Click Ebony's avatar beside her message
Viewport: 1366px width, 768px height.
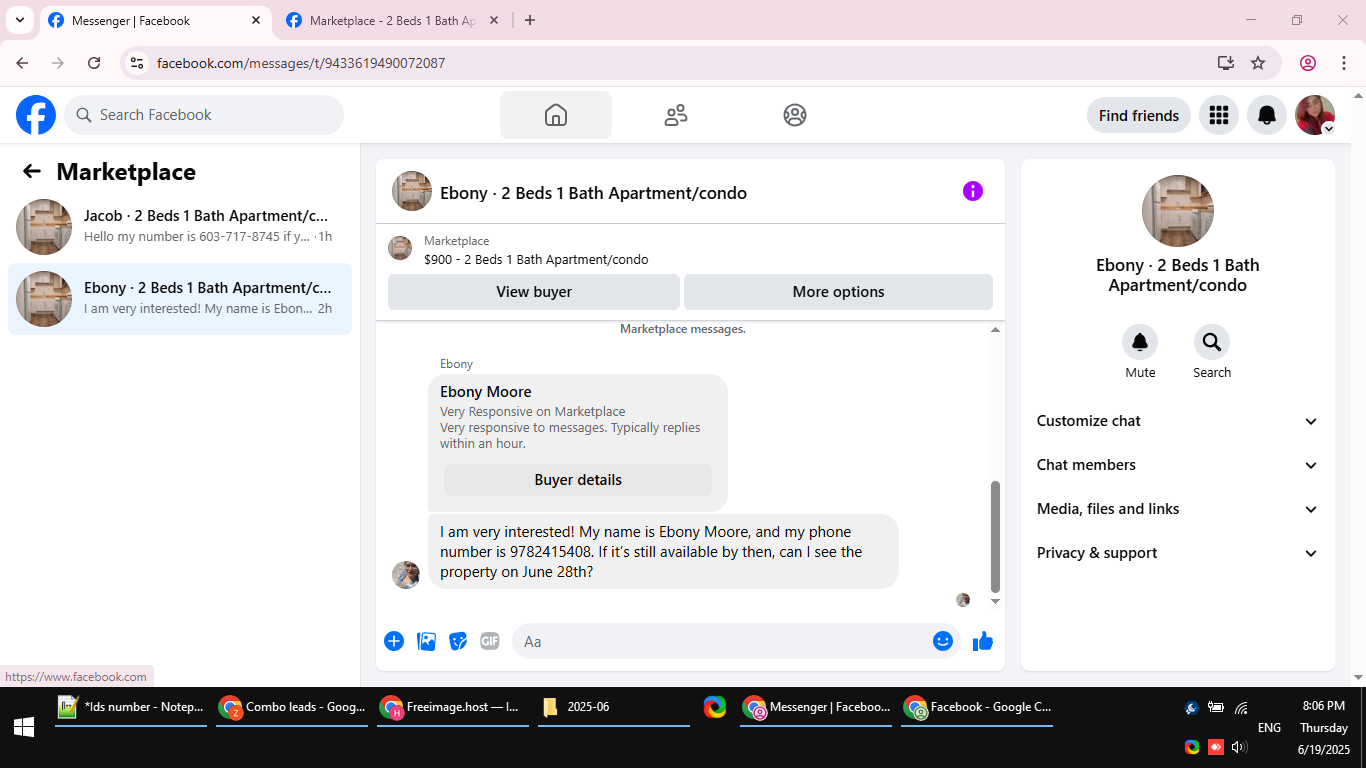point(406,575)
